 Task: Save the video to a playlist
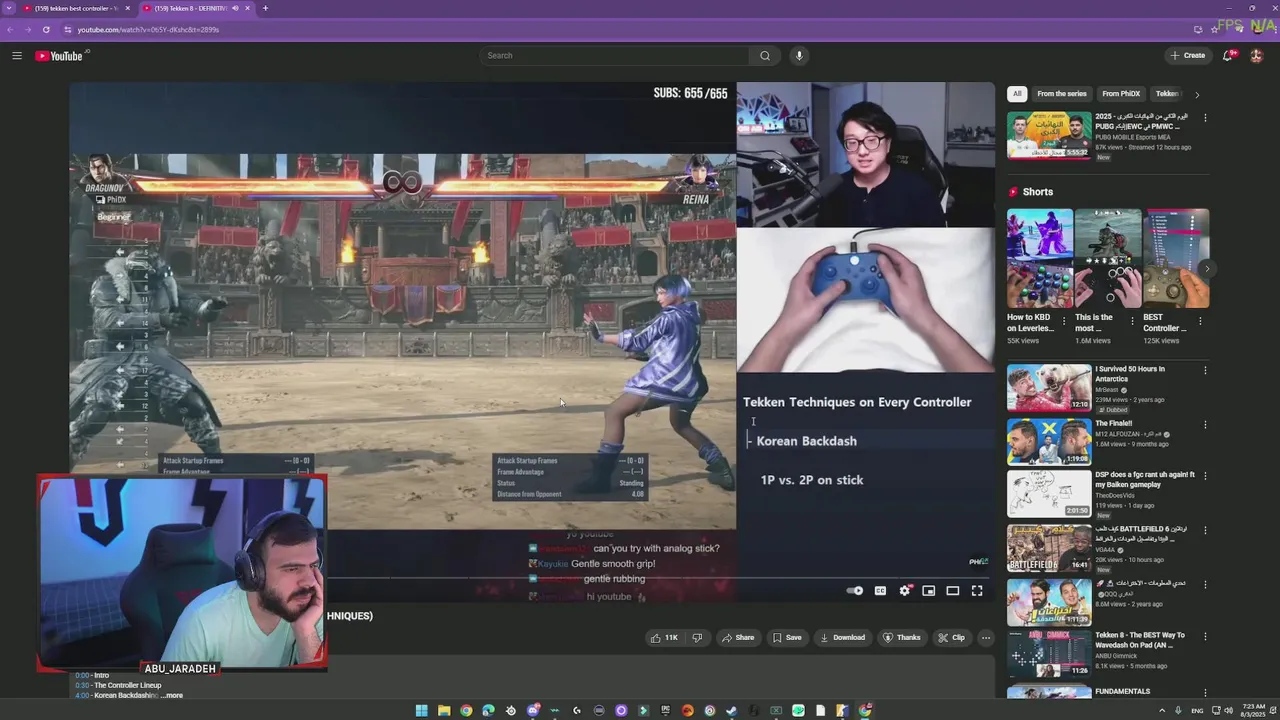787,638
